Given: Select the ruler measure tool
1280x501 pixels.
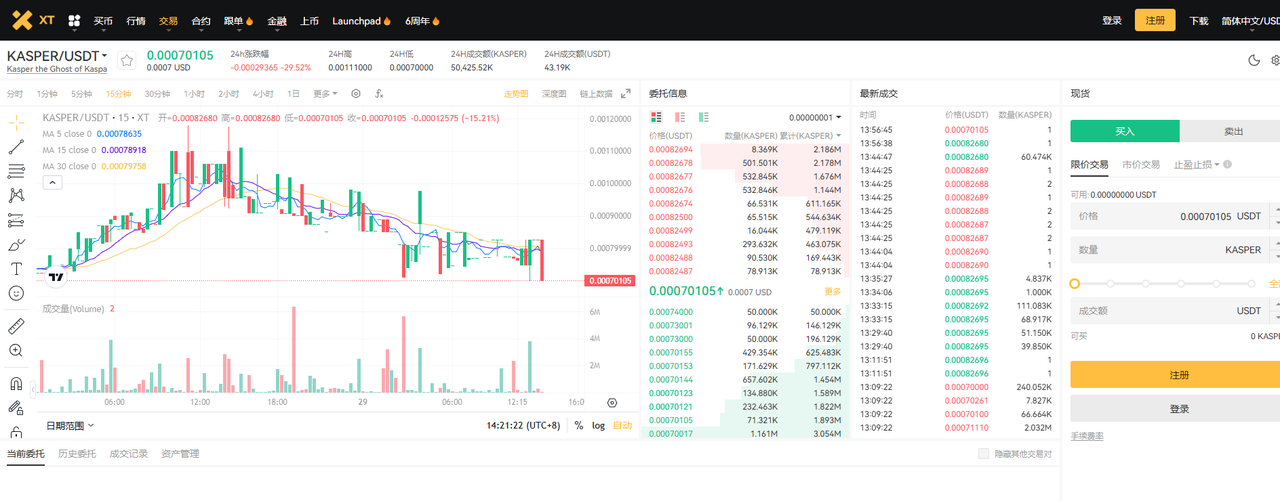Looking at the screenshot, I should coord(16,326).
